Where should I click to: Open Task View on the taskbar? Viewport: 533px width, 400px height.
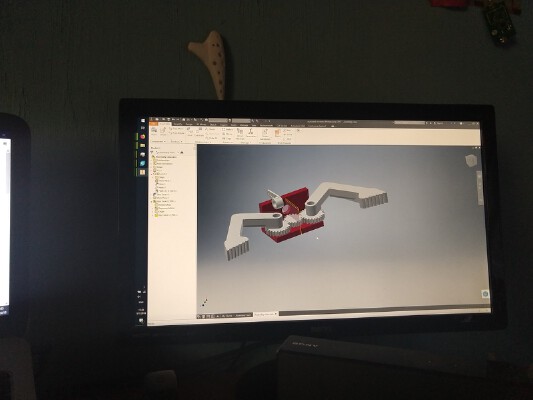tap(143, 128)
